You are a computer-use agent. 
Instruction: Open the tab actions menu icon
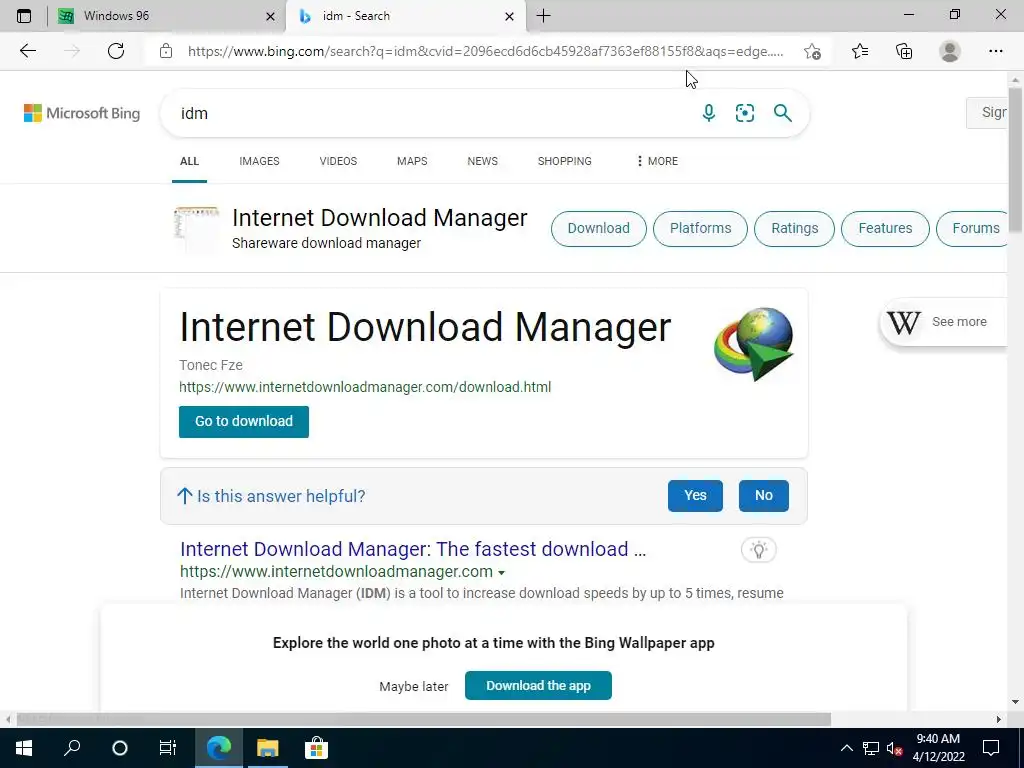pyautogui.click(x=24, y=16)
